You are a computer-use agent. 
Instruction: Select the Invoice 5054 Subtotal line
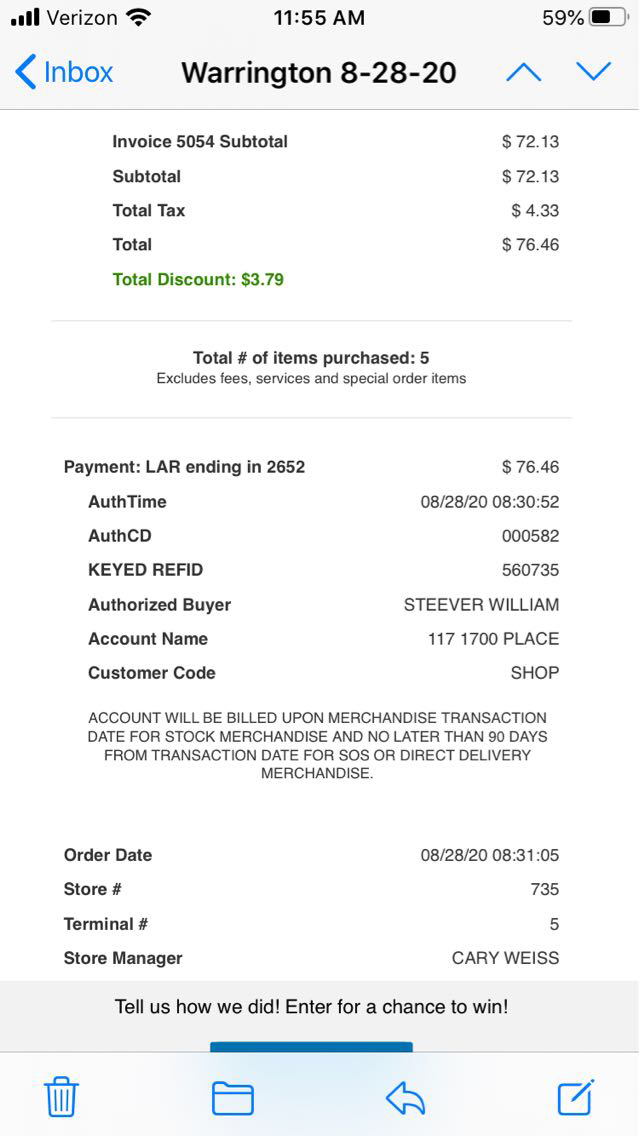pos(200,142)
